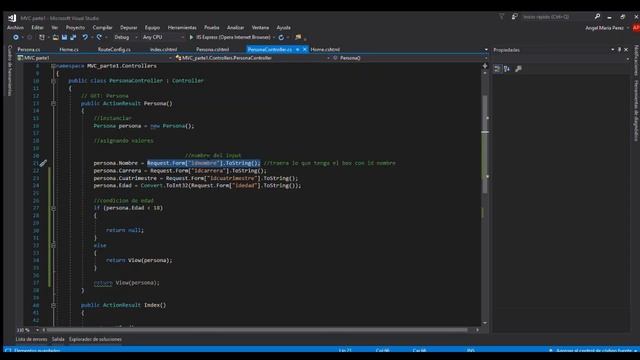Undo the last edit via toolbar
Viewport: 640px width, 360px height.
85,37
